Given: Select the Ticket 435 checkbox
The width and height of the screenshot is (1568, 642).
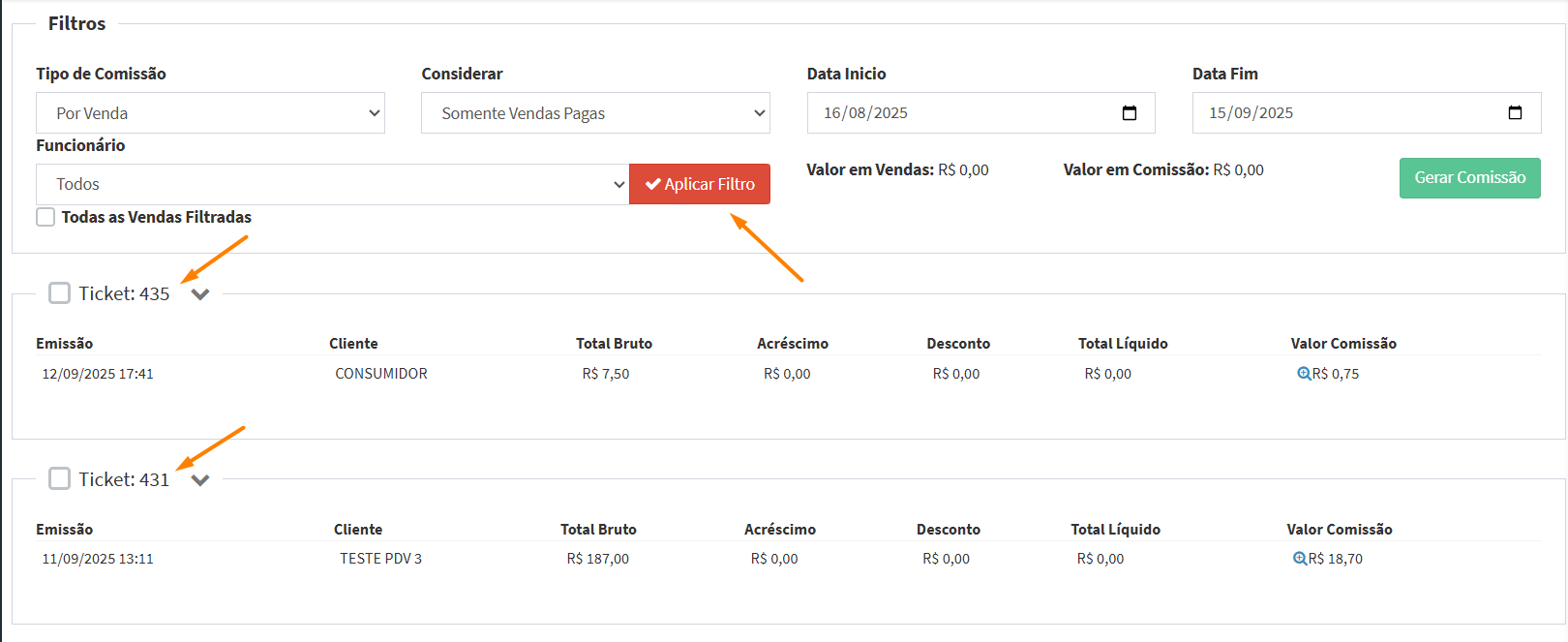Looking at the screenshot, I should click(60, 293).
